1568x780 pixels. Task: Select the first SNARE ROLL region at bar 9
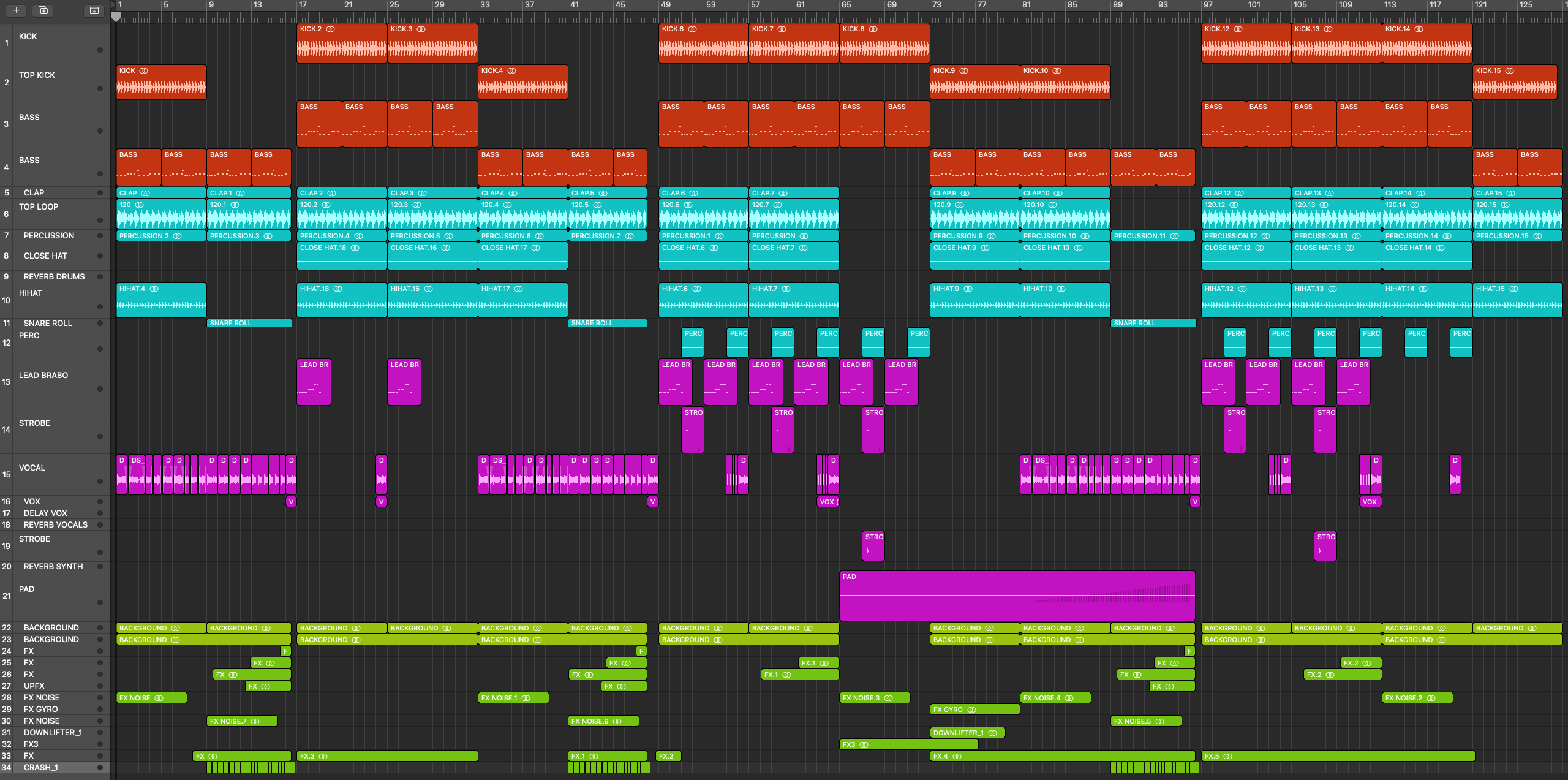249,323
